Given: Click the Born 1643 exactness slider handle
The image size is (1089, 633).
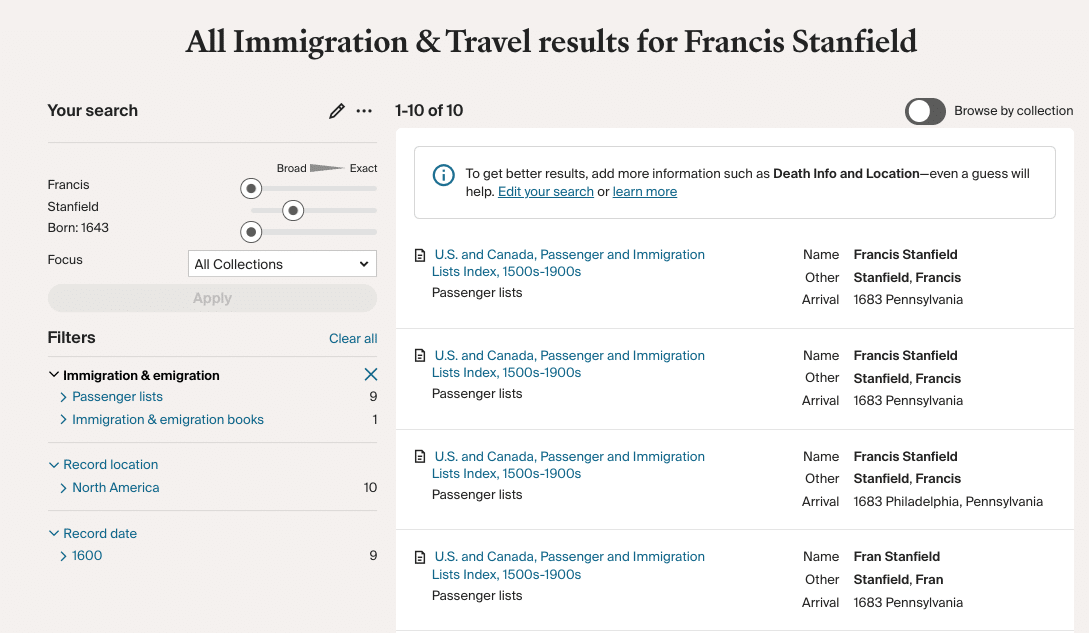Looking at the screenshot, I should [251, 232].
